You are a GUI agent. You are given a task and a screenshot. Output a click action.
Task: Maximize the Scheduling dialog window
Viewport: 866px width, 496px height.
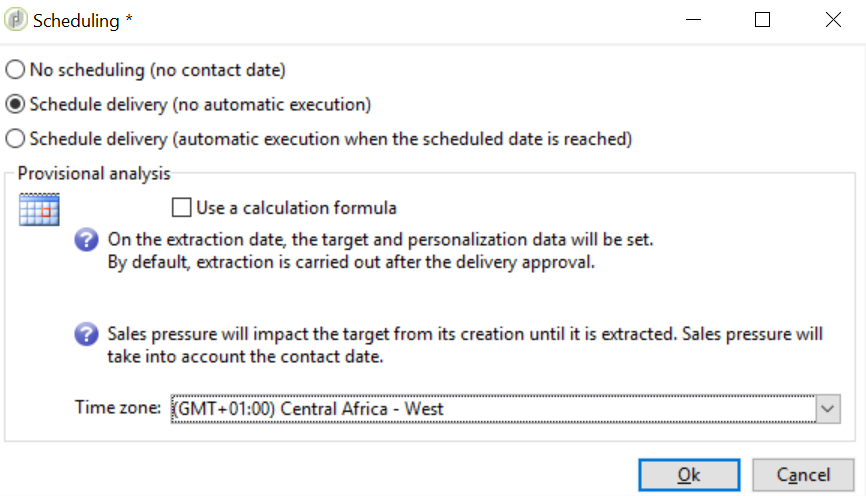click(x=762, y=20)
